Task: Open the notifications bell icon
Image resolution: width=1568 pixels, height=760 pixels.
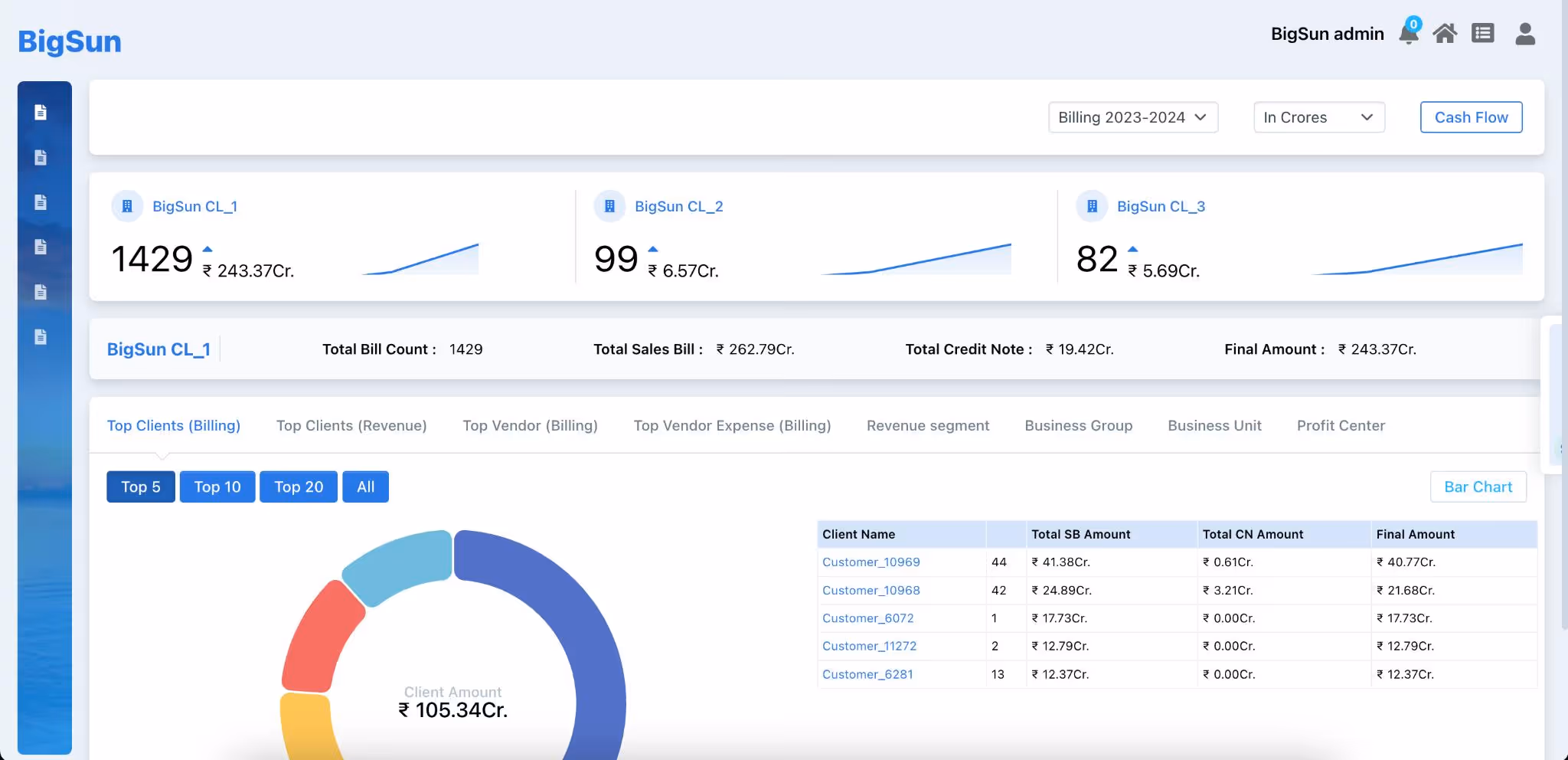Action: [x=1408, y=34]
